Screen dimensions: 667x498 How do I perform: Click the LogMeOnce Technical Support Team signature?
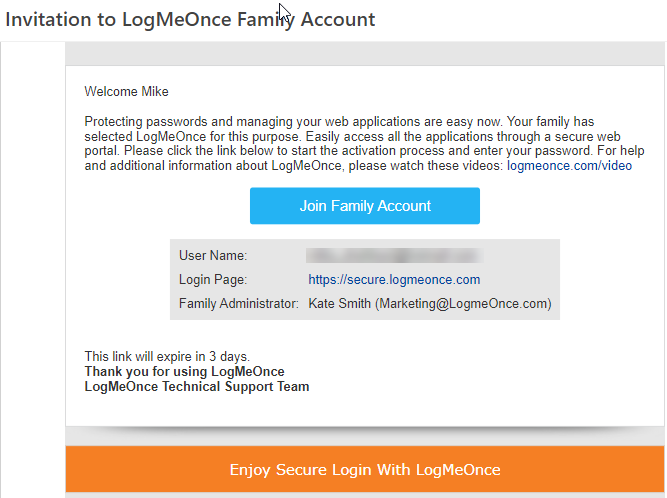click(x=197, y=387)
